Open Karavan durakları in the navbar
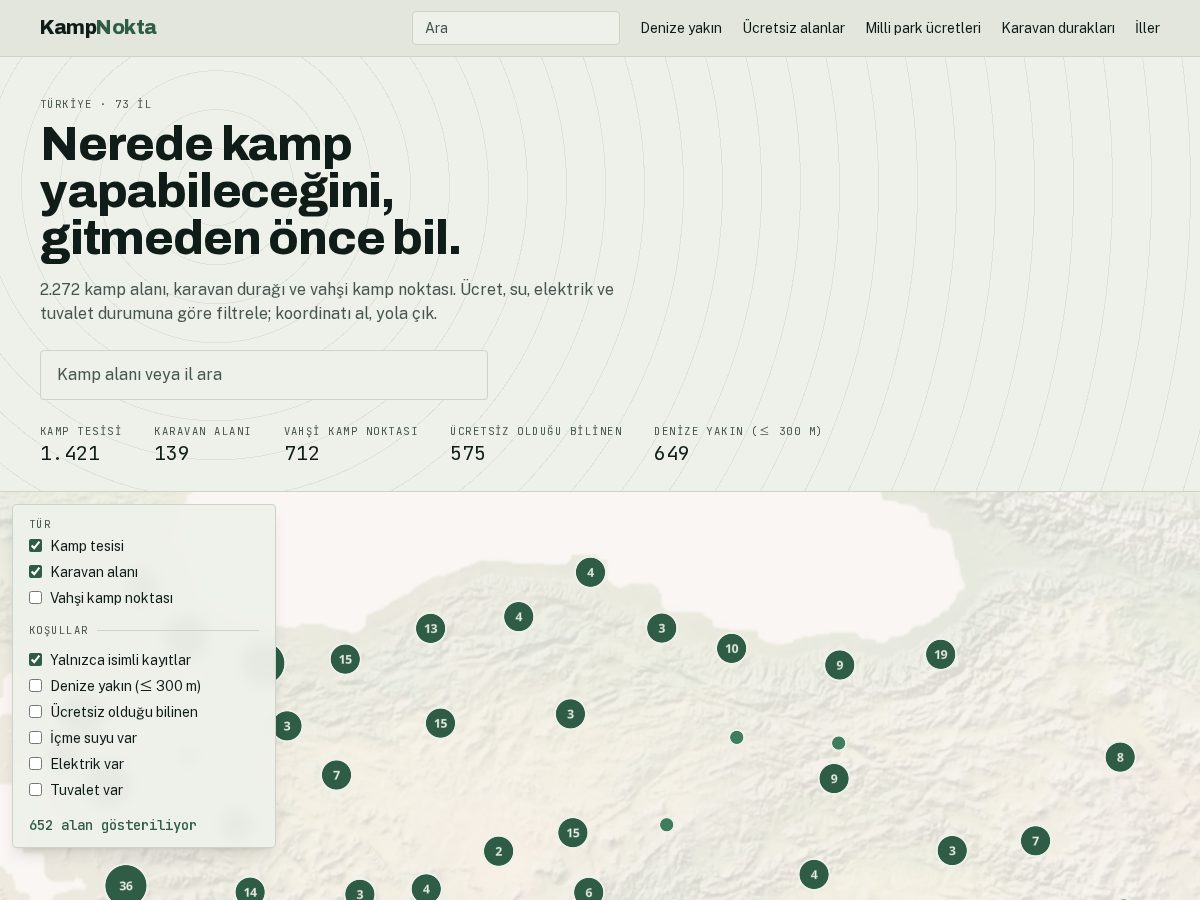Viewport: 1200px width, 900px height. [x=1058, y=28]
